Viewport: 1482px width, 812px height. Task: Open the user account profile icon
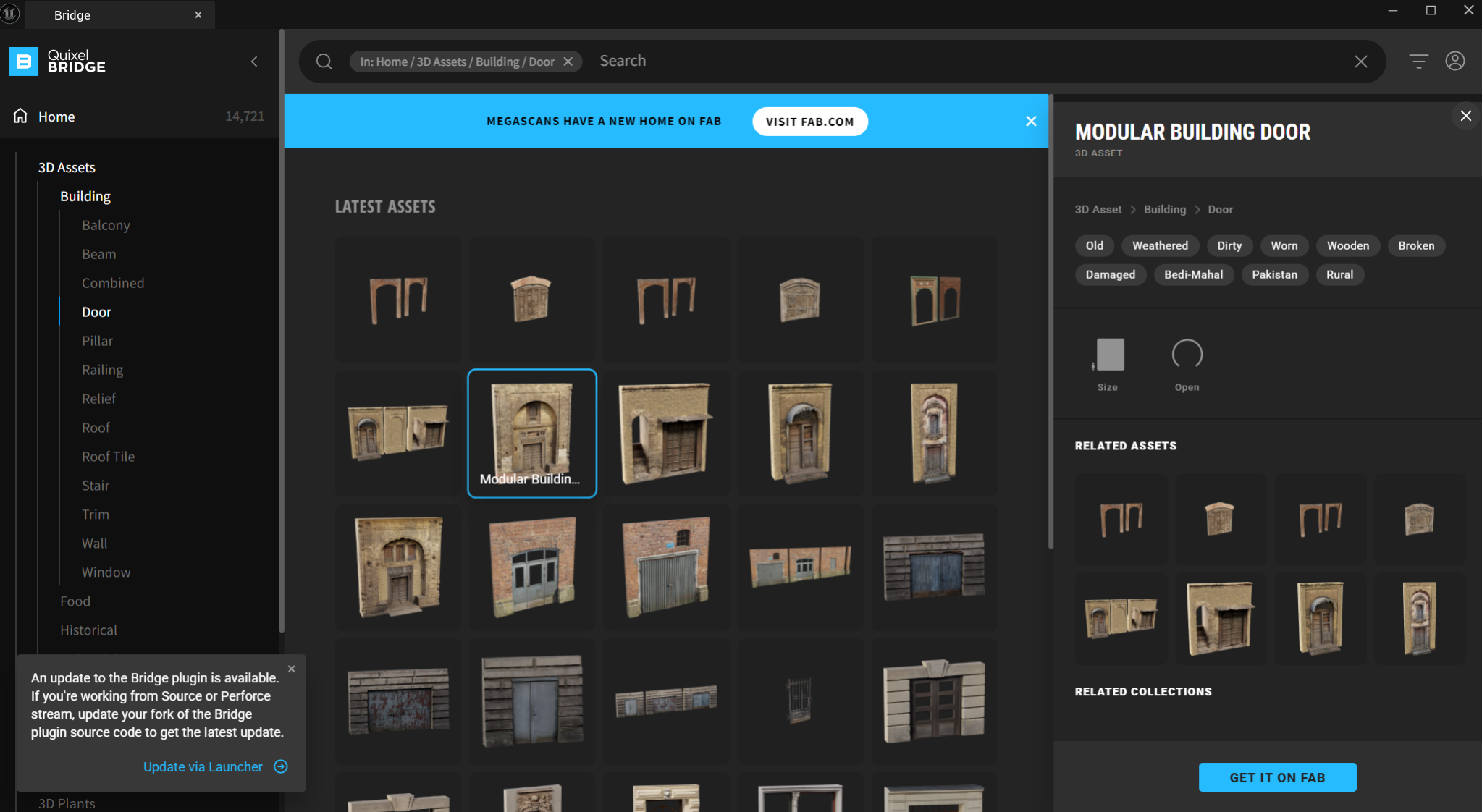pos(1454,62)
